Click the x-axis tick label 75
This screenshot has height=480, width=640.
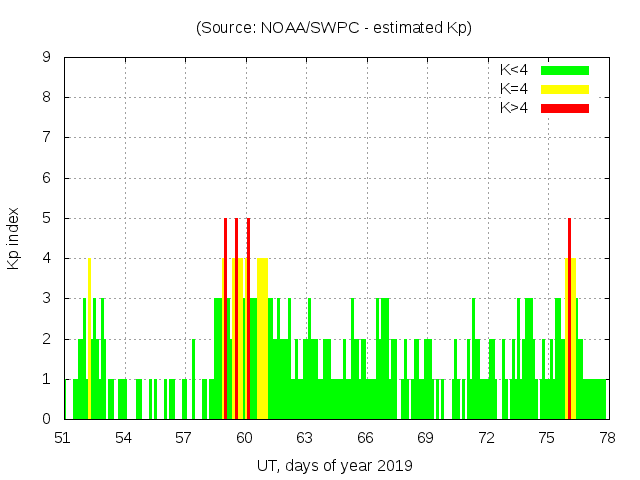546,437
